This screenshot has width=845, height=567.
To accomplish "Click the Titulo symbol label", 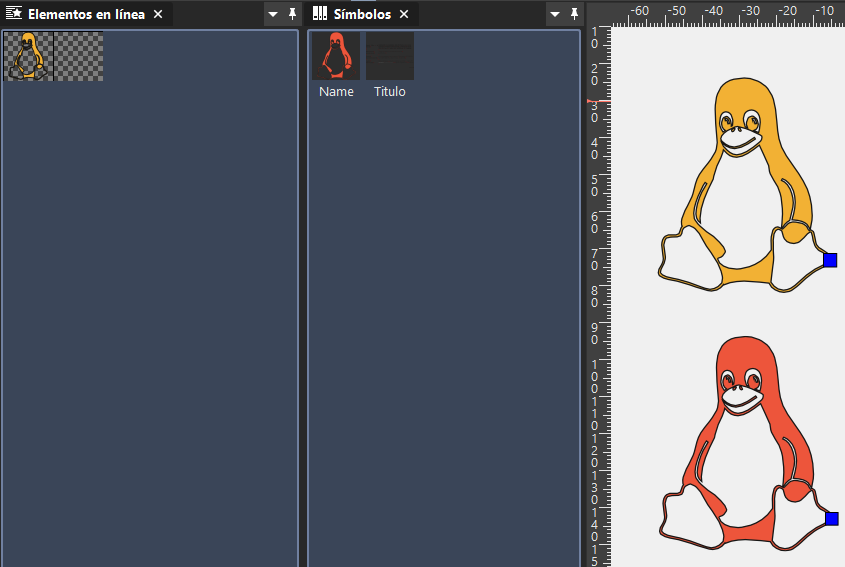I will pos(390,92).
